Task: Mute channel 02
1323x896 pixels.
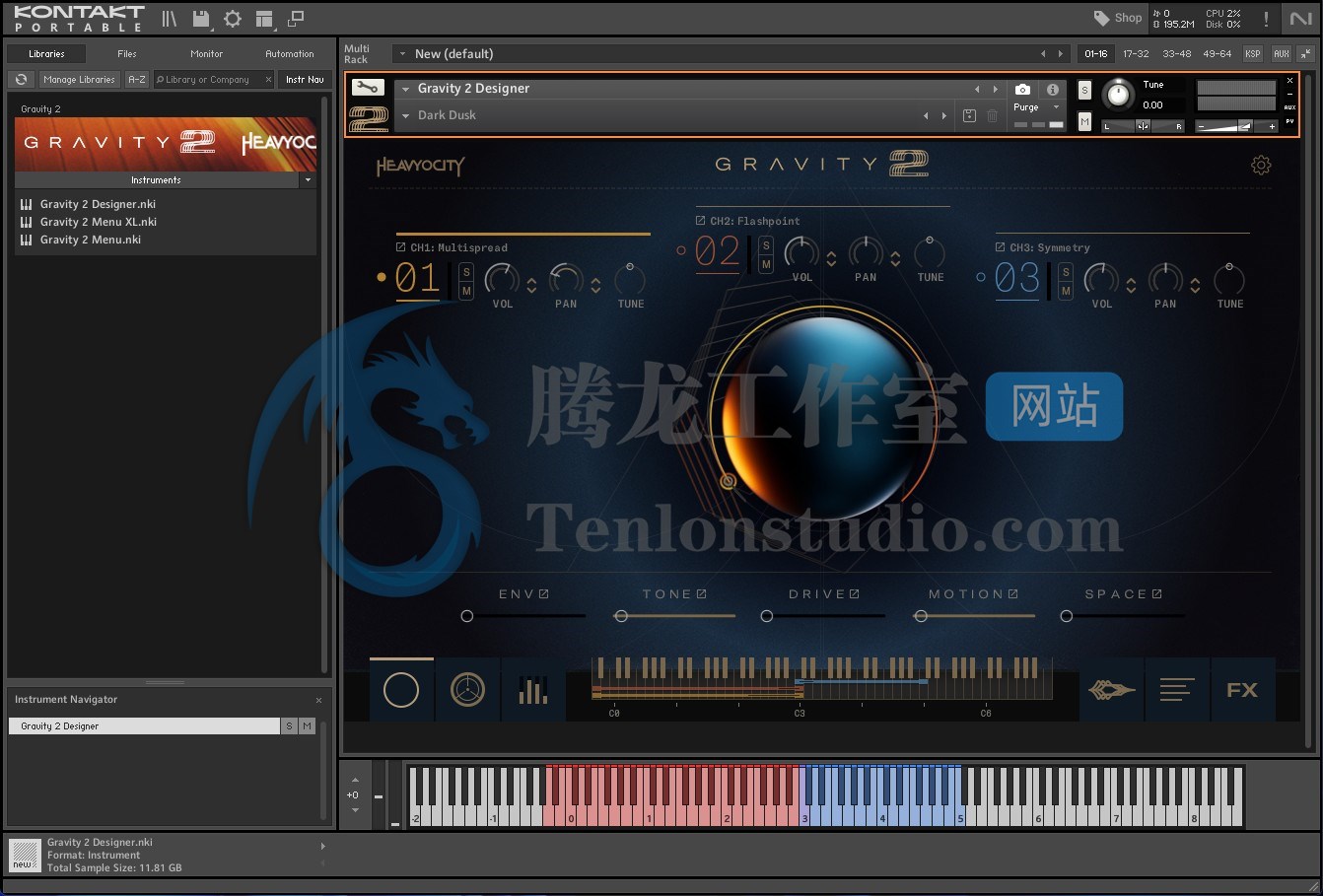Action: point(766,263)
